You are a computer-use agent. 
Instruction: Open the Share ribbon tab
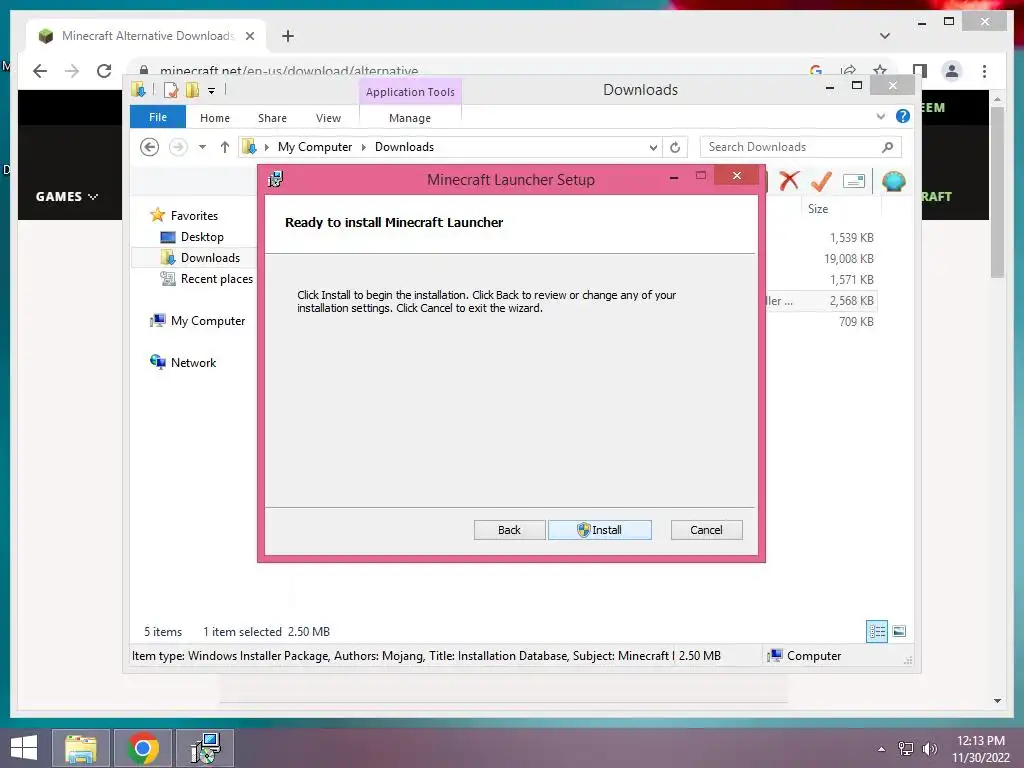pos(272,118)
